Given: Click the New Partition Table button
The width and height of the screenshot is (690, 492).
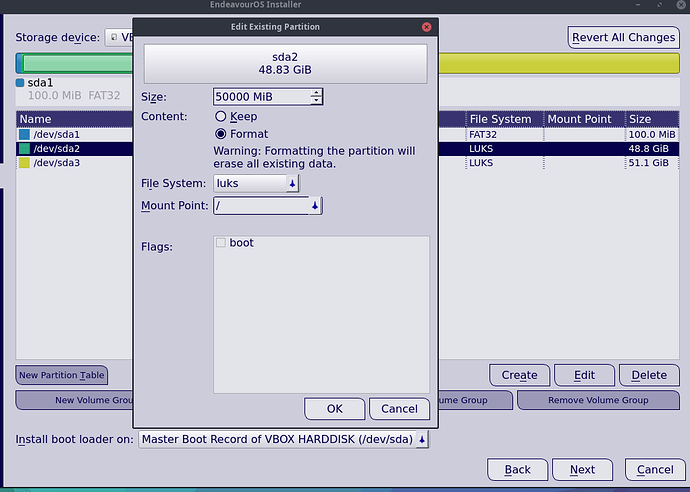Looking at the screenshot, I should (x=62, y=375).
